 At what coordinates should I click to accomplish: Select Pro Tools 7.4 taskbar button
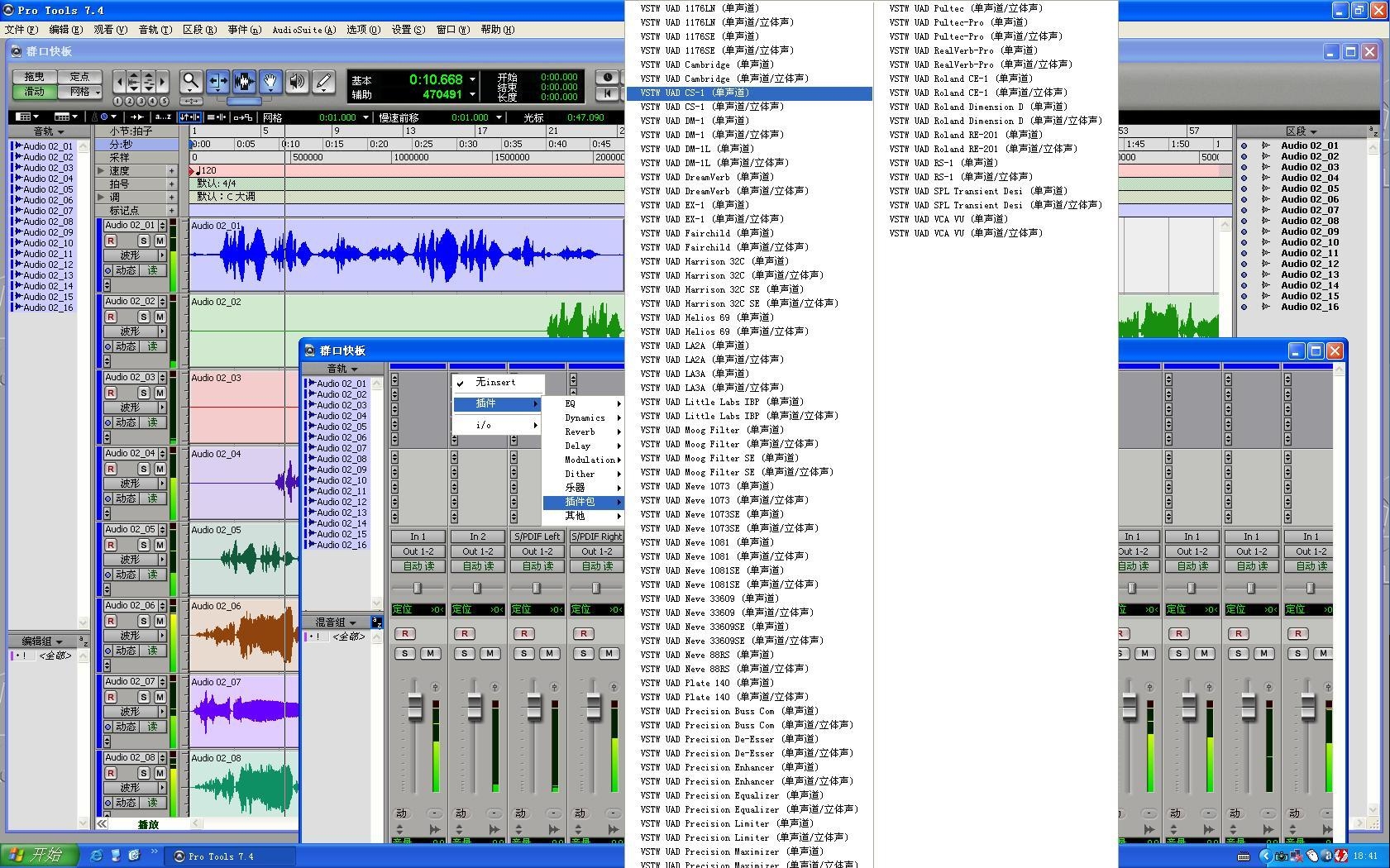231,856
